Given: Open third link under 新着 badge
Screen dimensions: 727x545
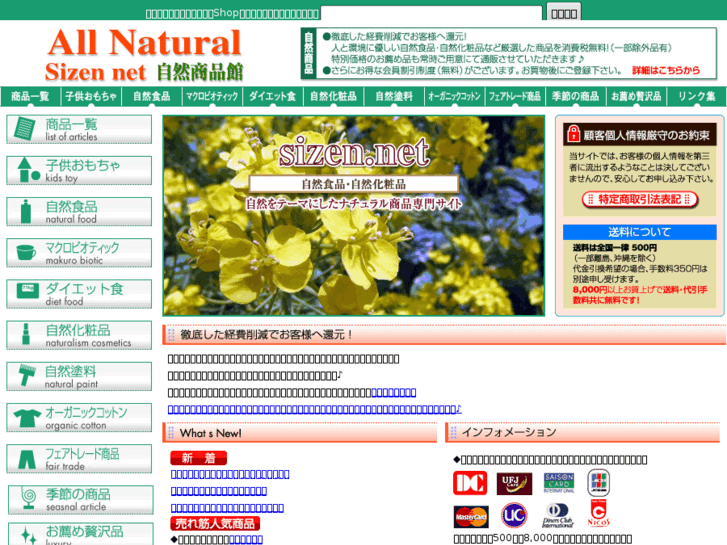Looking at the screenshot, I should pyautogui.click(x=227, y=508).
